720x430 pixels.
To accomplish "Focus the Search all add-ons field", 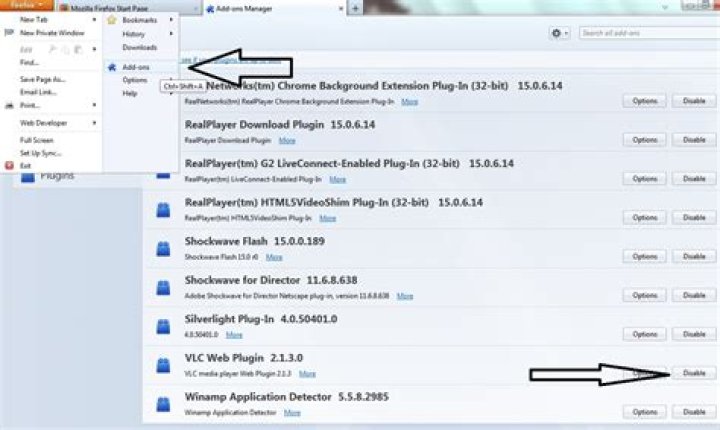I will (x=649, y=33).
